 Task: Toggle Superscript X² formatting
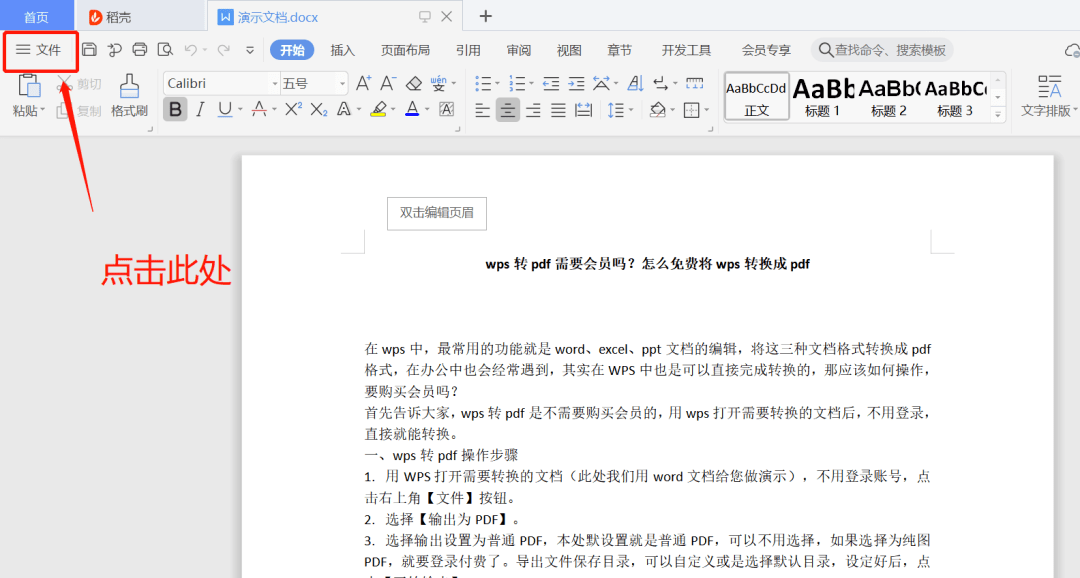(x=293, y=109)
